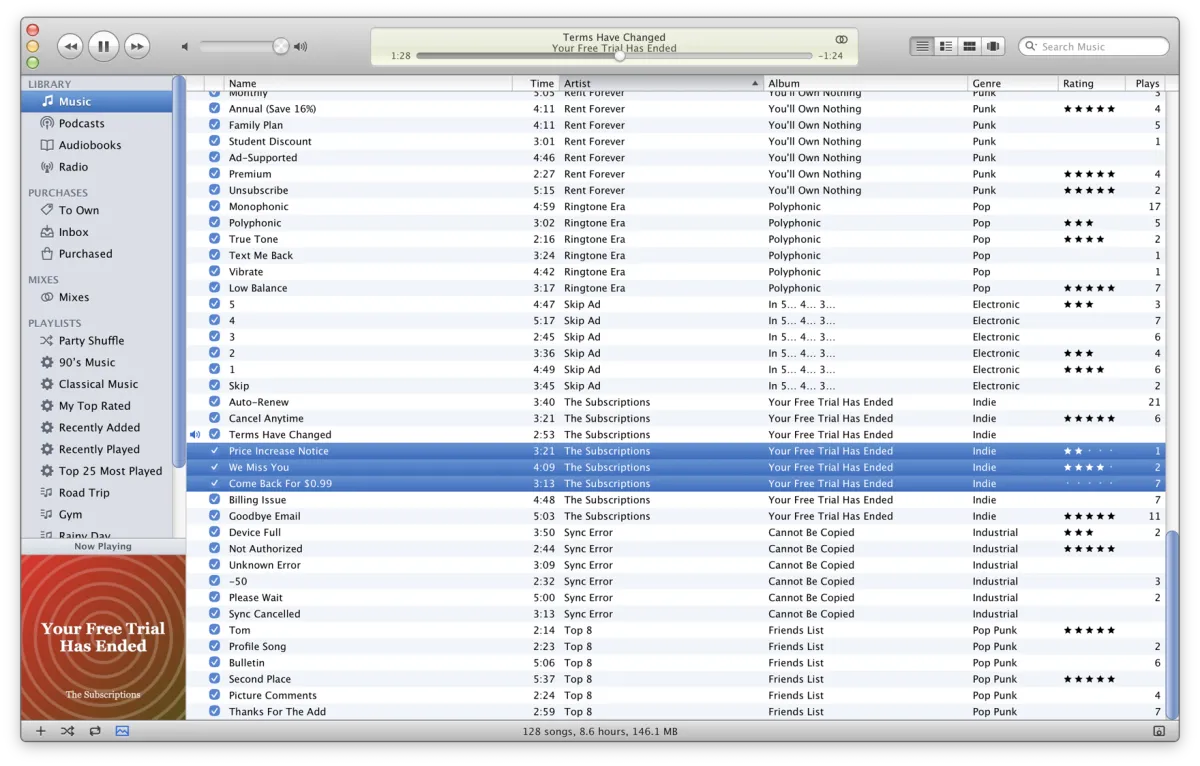Viewport: 1200px width, 766px height.
Task: Open Gym playlist
Action: (97, 514)
